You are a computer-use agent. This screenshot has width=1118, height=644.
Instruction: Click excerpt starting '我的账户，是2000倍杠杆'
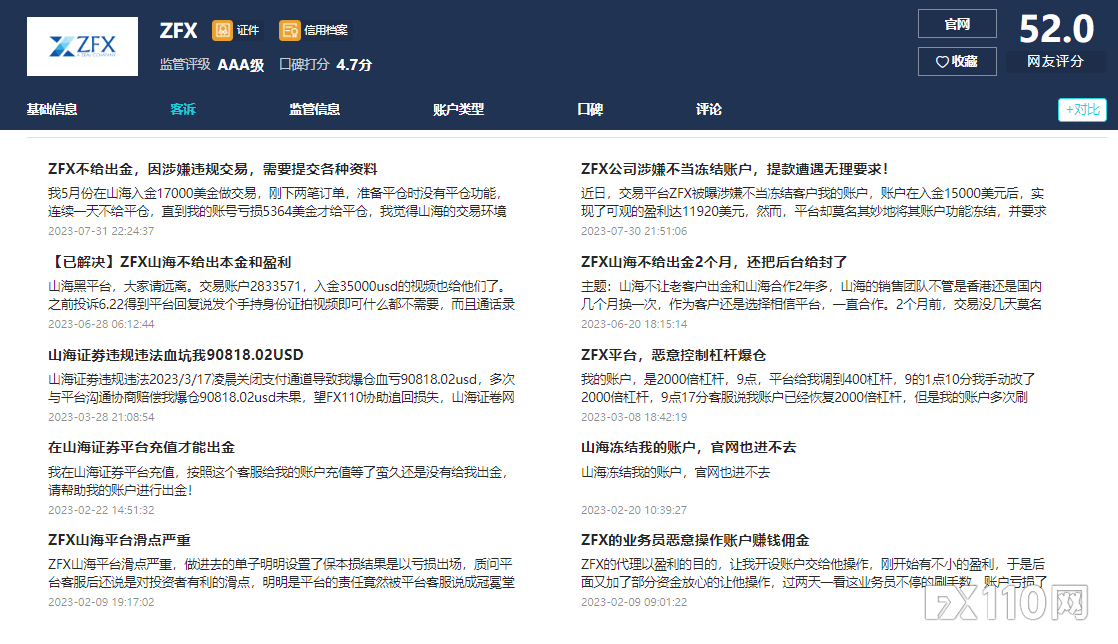pos(808,388)
